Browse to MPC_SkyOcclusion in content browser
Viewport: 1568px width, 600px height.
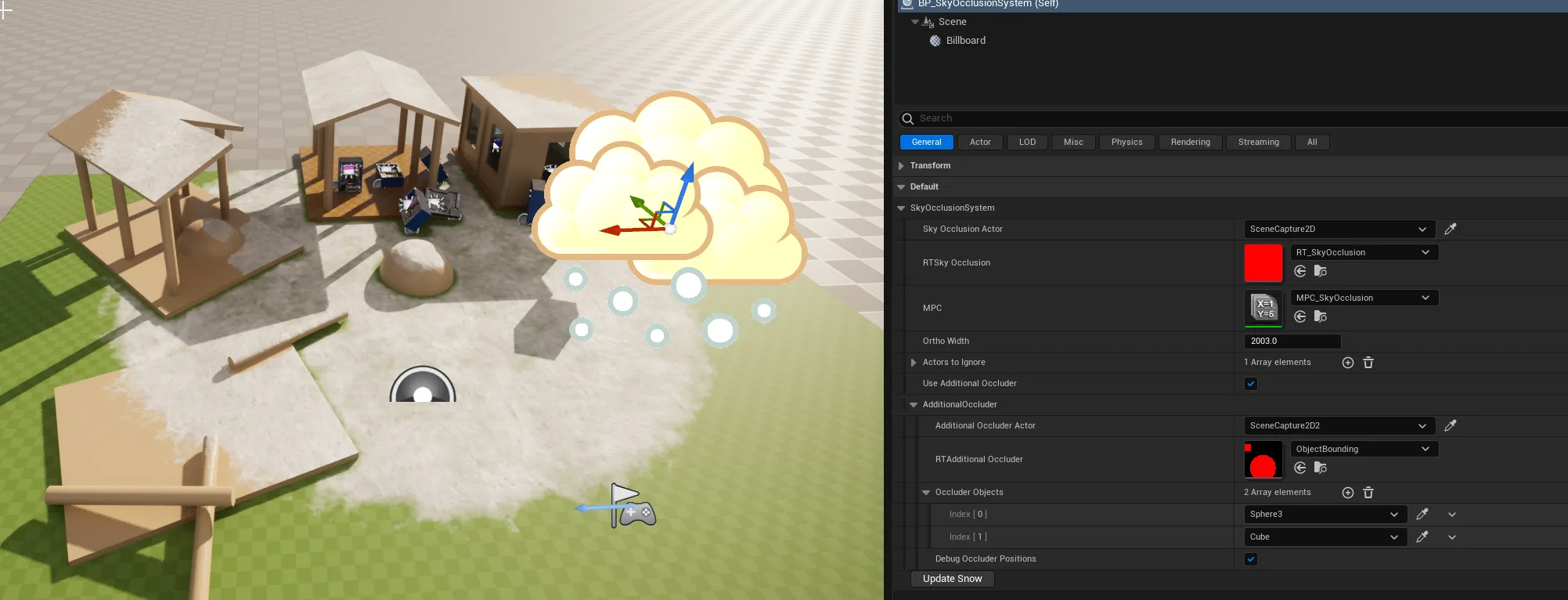[1321, 316]
